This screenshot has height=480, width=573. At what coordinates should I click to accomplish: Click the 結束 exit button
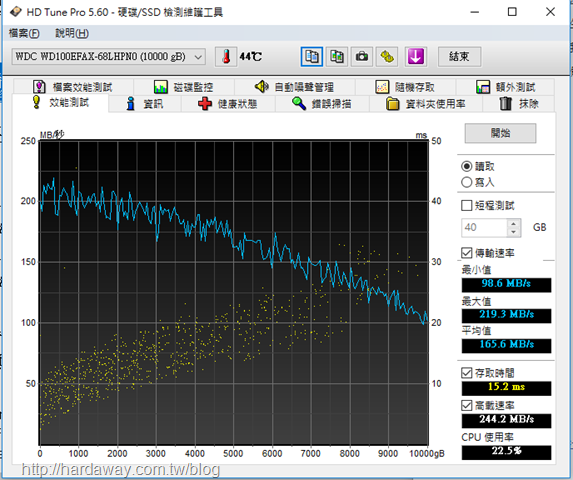click(459, 57)
